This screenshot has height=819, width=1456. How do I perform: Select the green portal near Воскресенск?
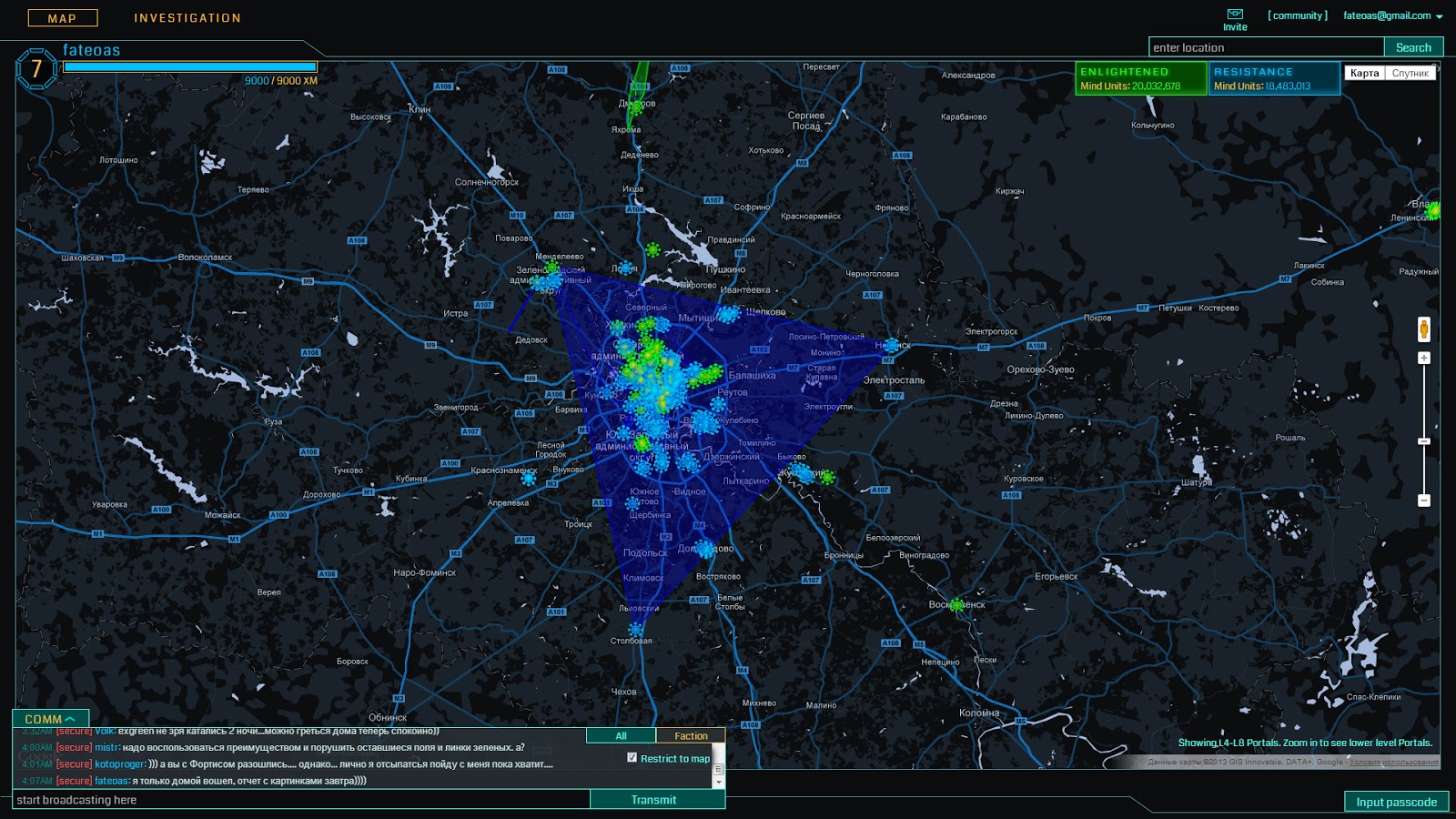point(956,604)
